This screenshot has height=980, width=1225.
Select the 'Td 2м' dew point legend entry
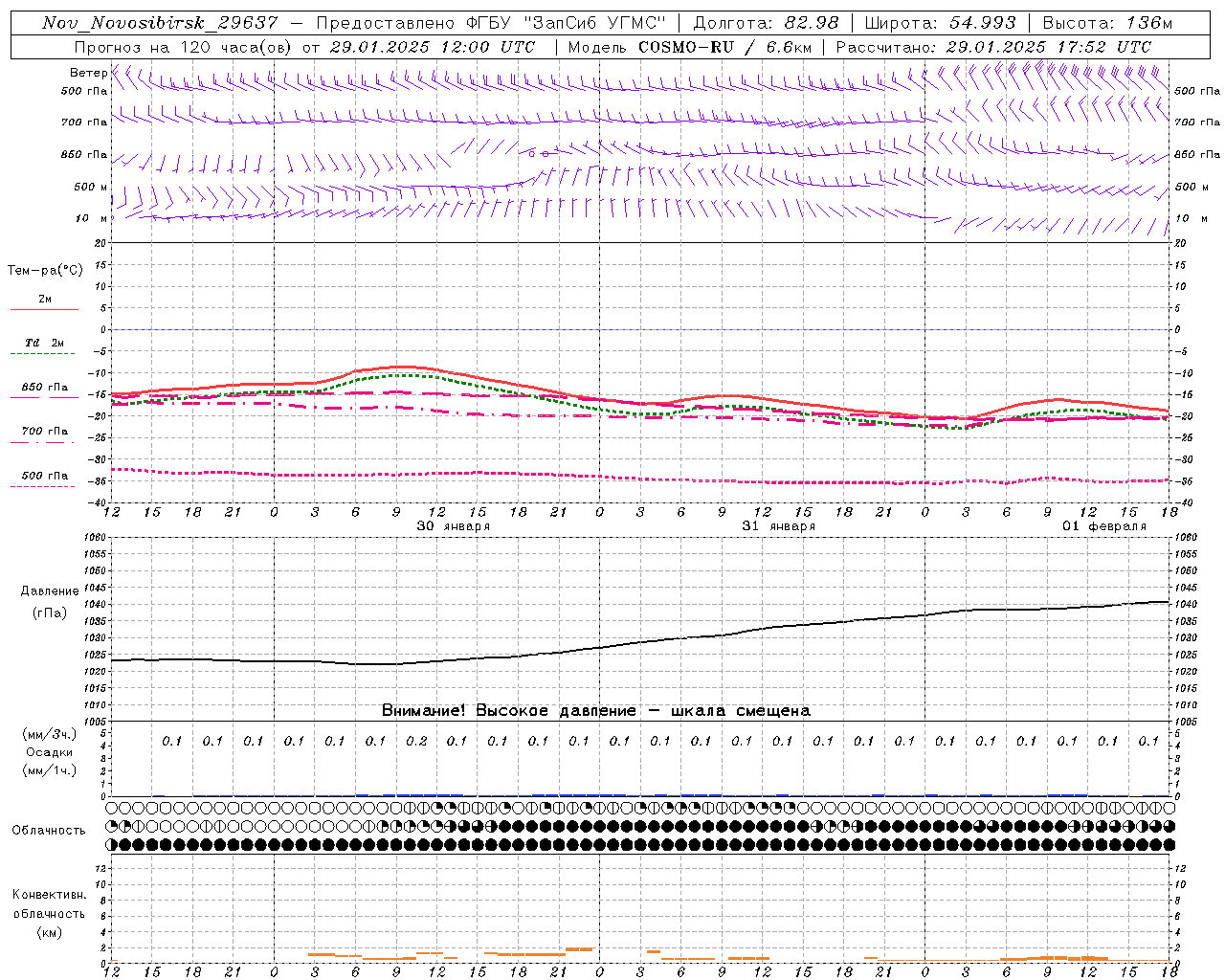pyautogui.click(x=45, y=343)
